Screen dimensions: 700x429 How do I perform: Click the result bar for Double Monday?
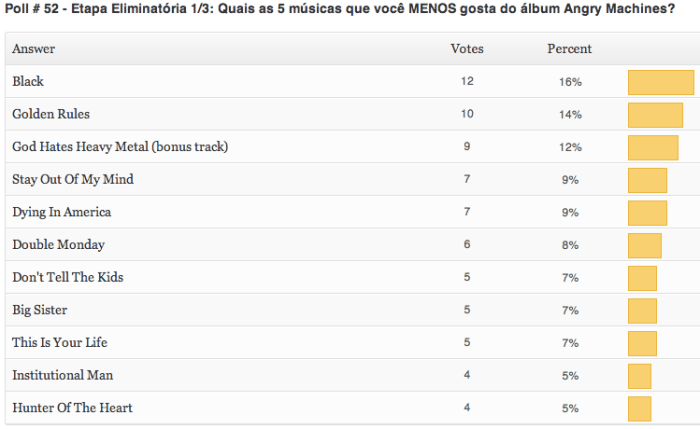click(x=644, y=245)
